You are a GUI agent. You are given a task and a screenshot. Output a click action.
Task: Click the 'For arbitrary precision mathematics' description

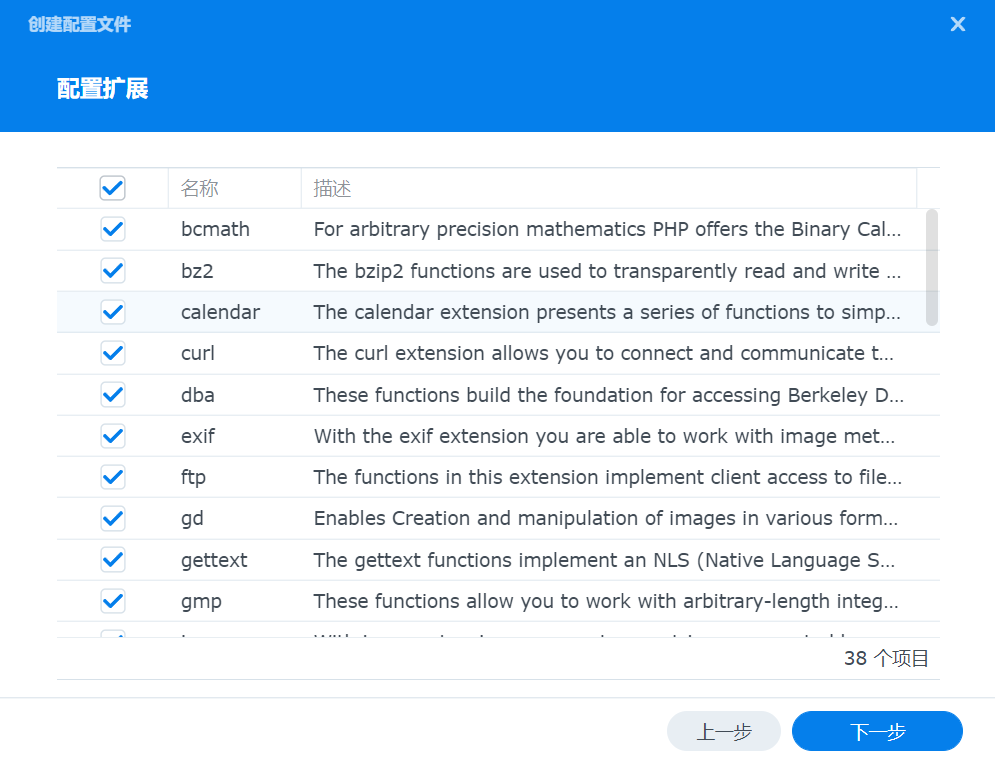[x=607, y=229]
